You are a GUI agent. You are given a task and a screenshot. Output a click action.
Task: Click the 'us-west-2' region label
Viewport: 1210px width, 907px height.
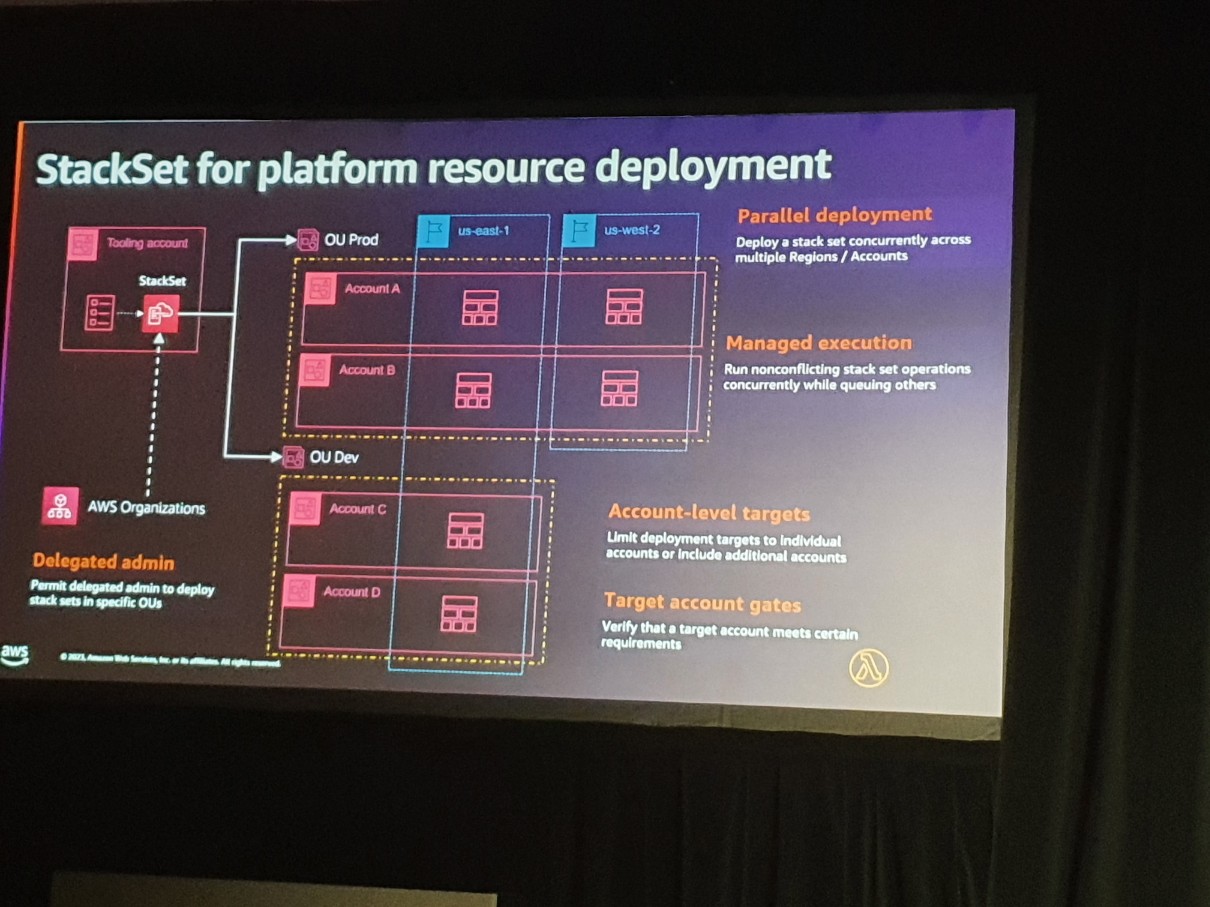tap(633, 231)
